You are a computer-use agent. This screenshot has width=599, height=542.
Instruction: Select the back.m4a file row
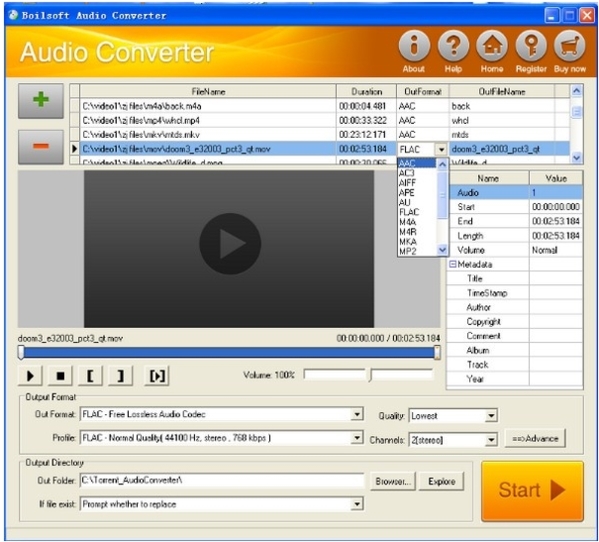tap(319, 106)
